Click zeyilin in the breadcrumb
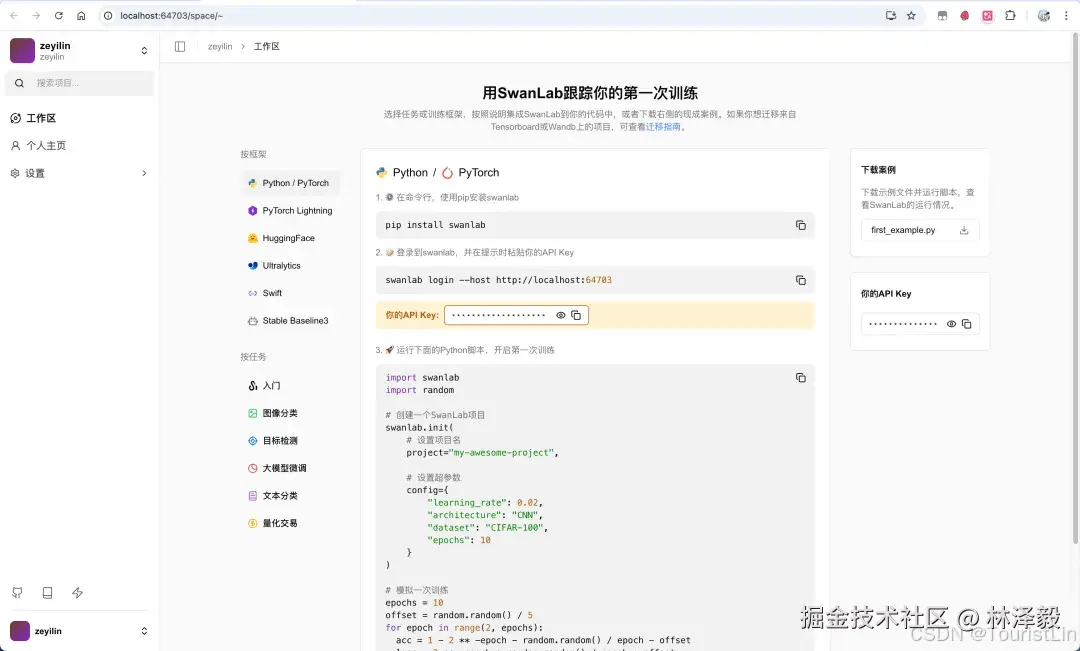1080x651 pixels. (220, 47)
